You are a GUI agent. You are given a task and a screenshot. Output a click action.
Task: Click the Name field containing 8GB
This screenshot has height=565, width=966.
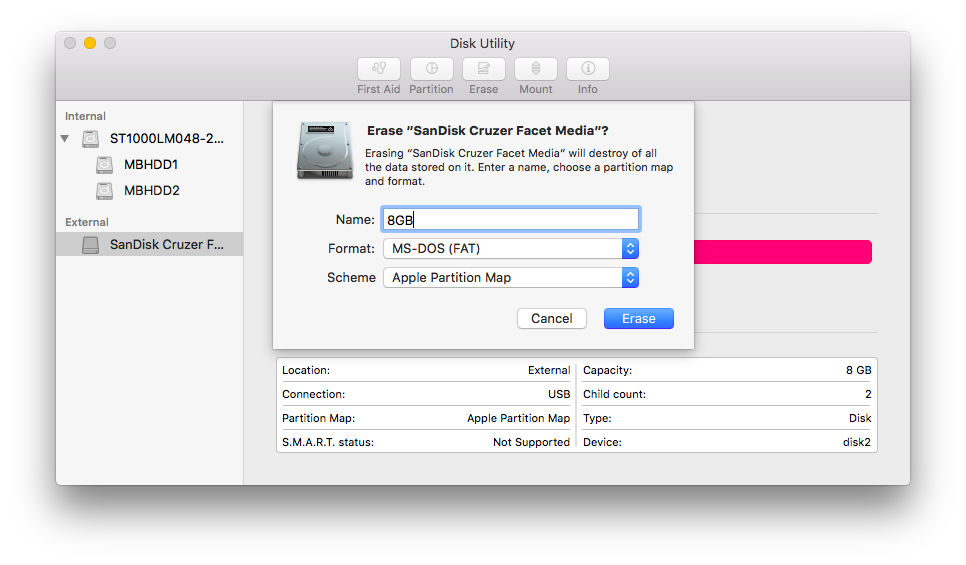[x=511, y=219]
